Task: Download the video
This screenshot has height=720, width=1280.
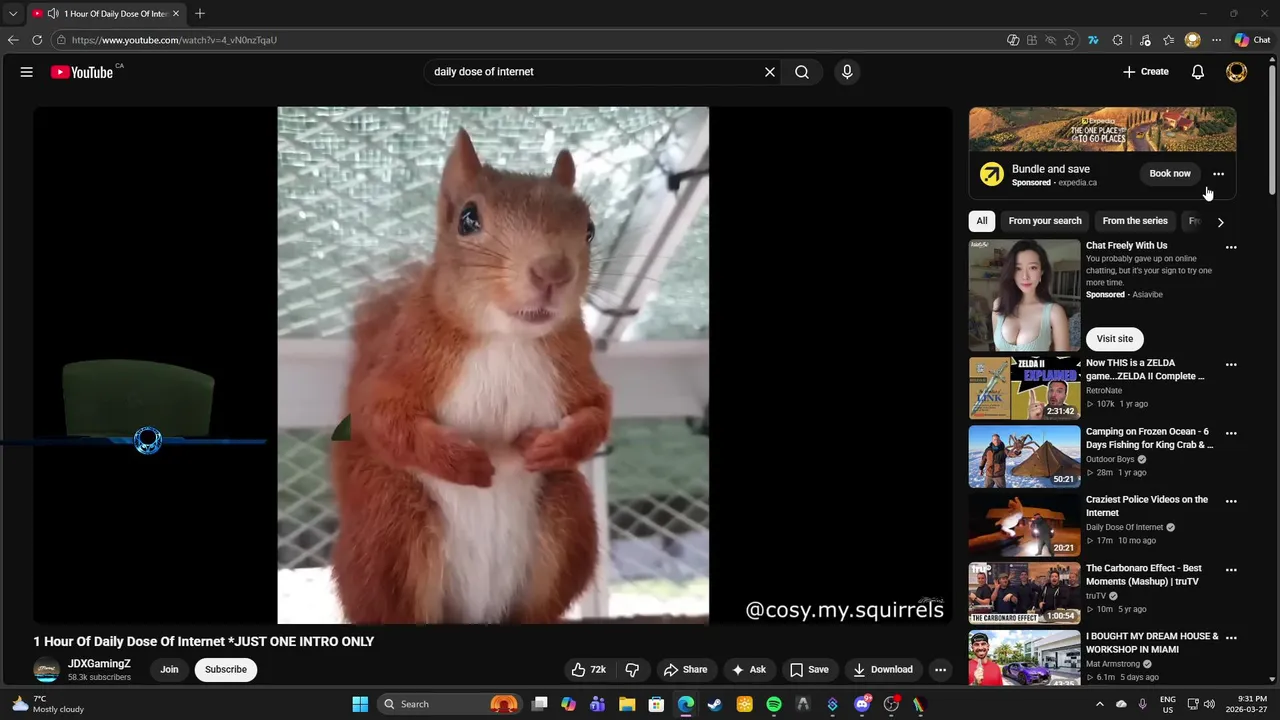Action: coord(883,670)
